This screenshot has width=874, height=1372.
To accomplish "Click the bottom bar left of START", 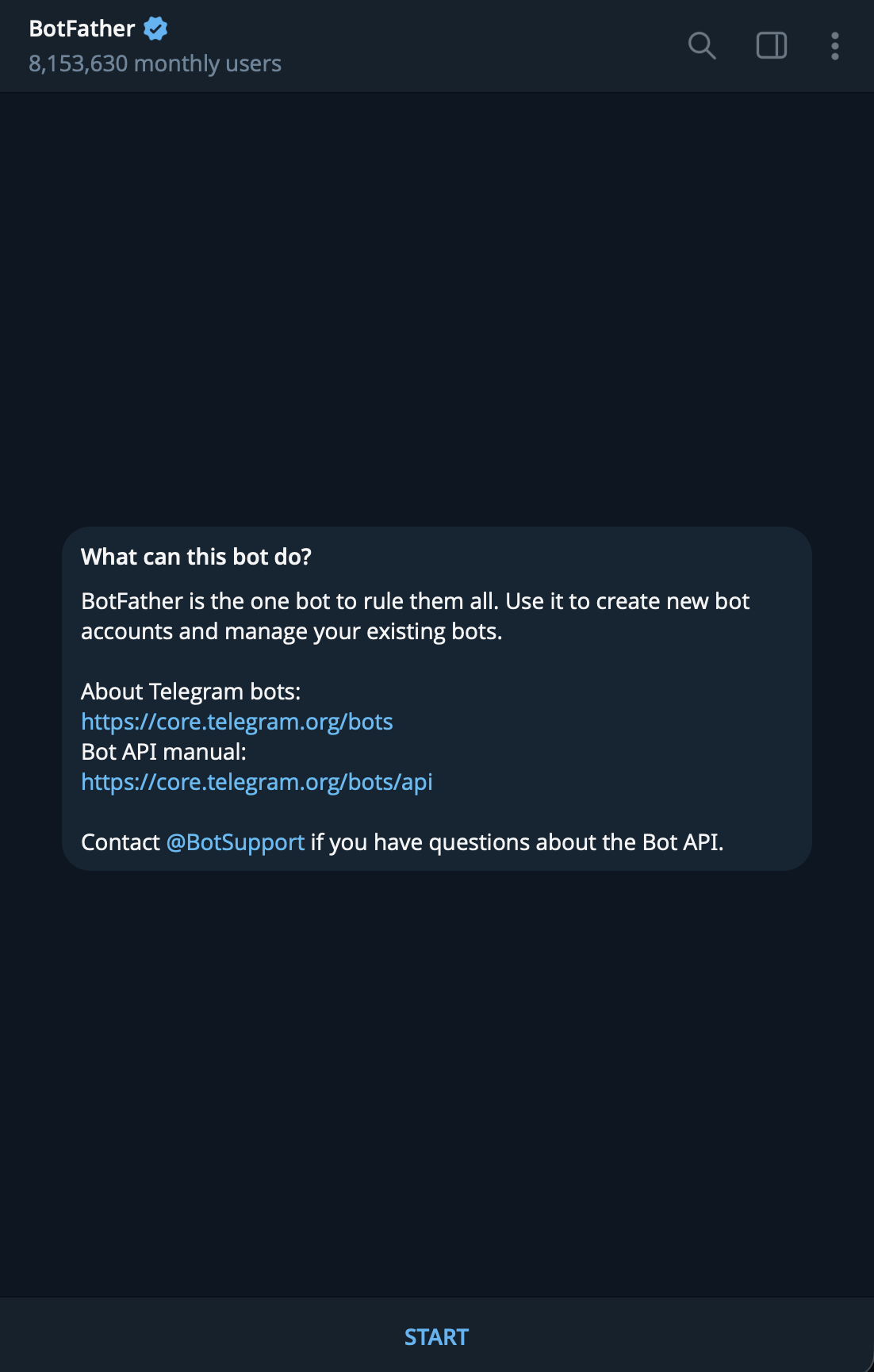I will pyautogui.click(x=198, y=1337).
